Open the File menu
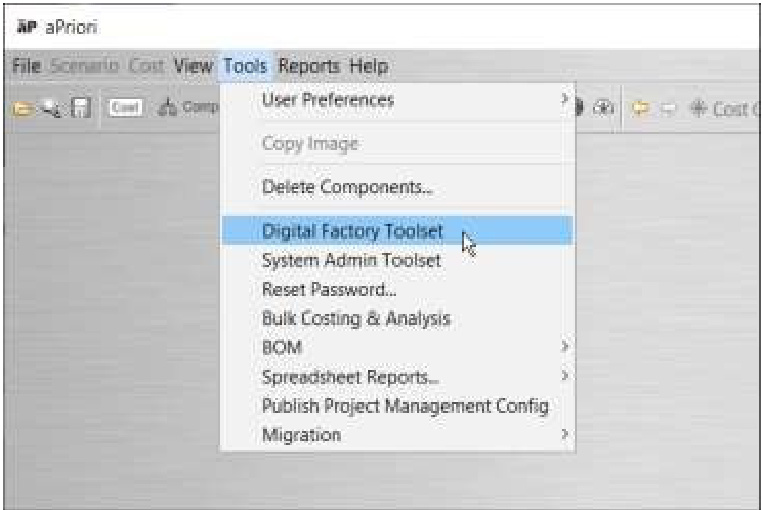Image resolution: width=762 pixels, height=510 pixels. [x=26, y=67]
